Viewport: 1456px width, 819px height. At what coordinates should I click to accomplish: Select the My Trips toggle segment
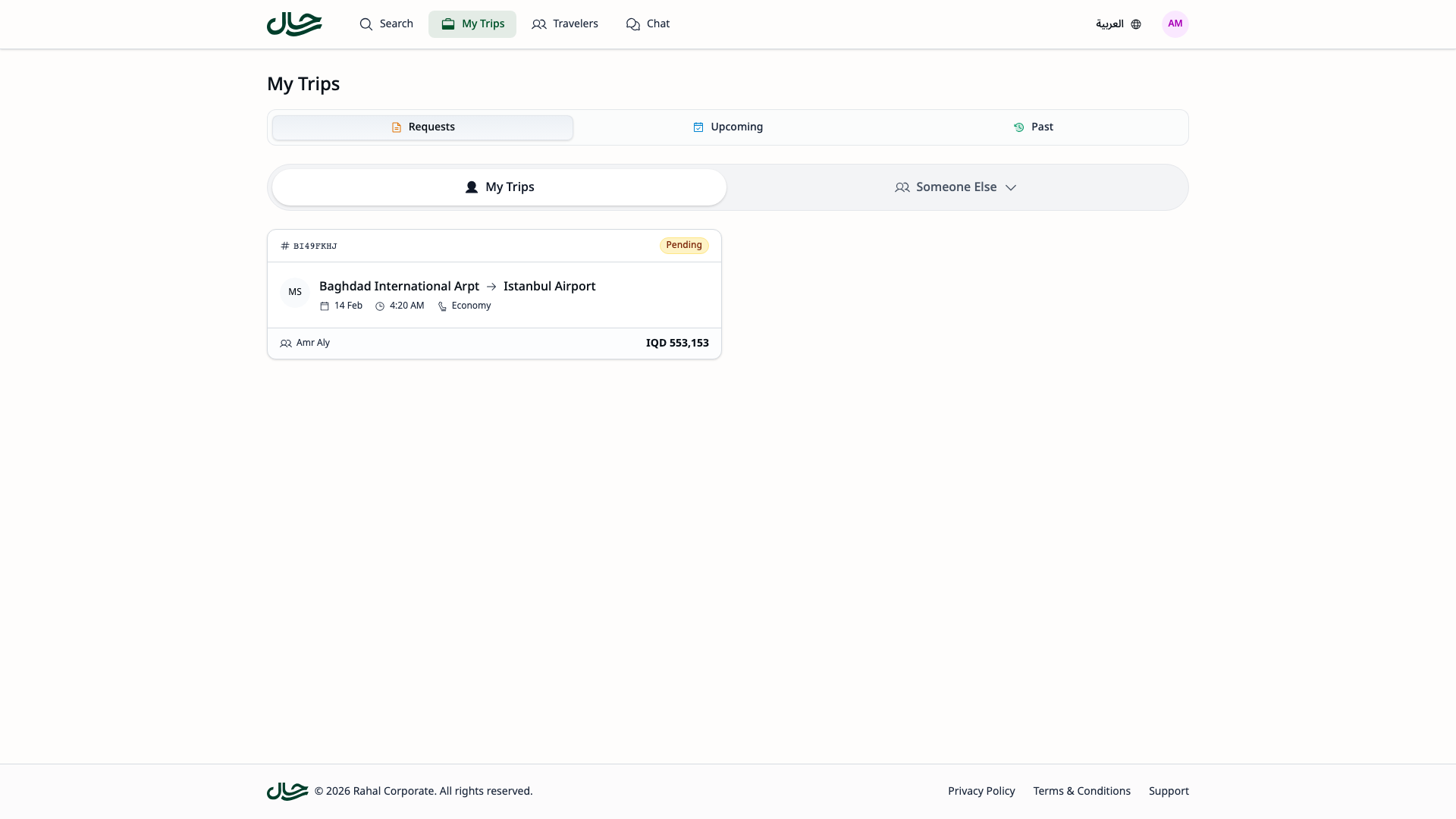pos(499,187)
